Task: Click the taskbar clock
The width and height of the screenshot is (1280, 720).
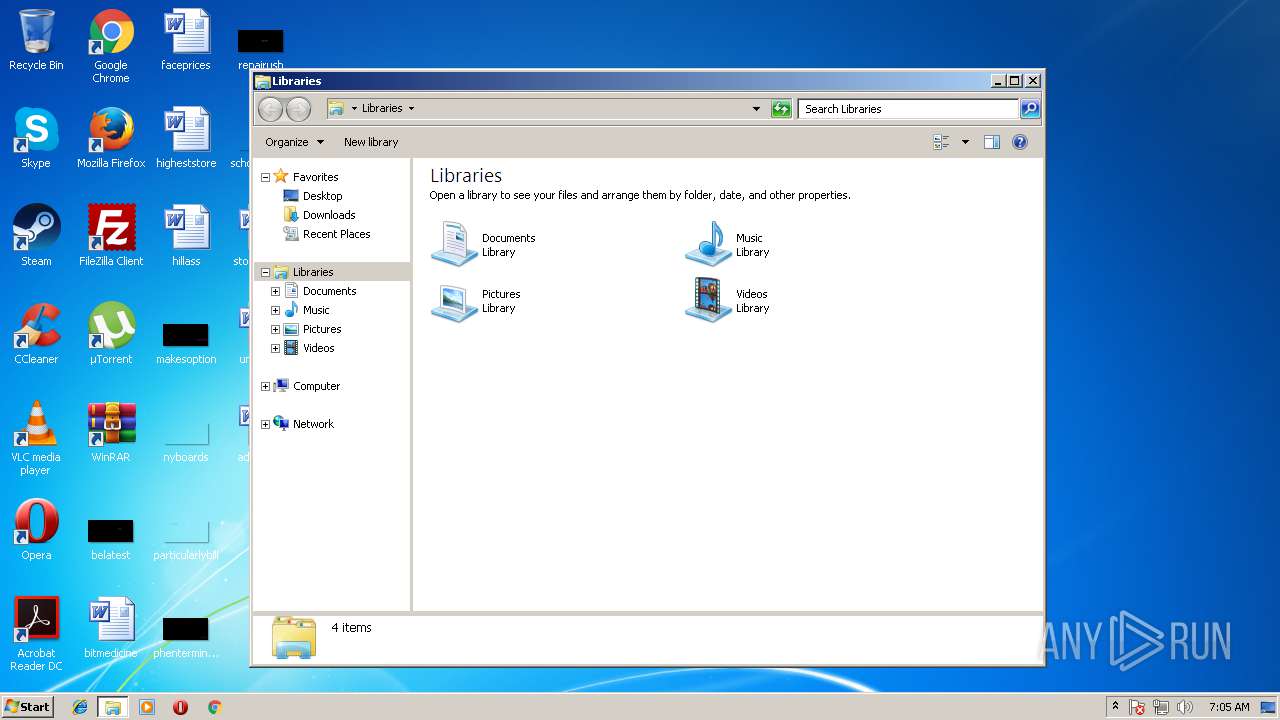Action: (1229, 707)
